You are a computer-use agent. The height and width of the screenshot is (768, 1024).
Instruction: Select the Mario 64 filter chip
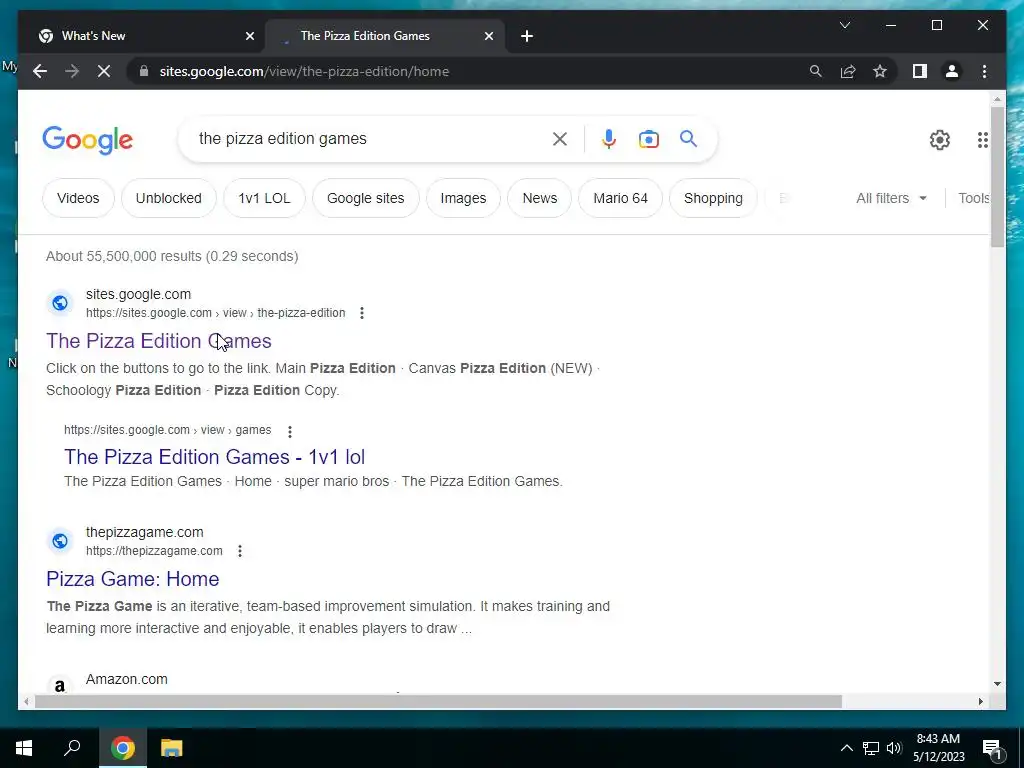pos(620,198)
